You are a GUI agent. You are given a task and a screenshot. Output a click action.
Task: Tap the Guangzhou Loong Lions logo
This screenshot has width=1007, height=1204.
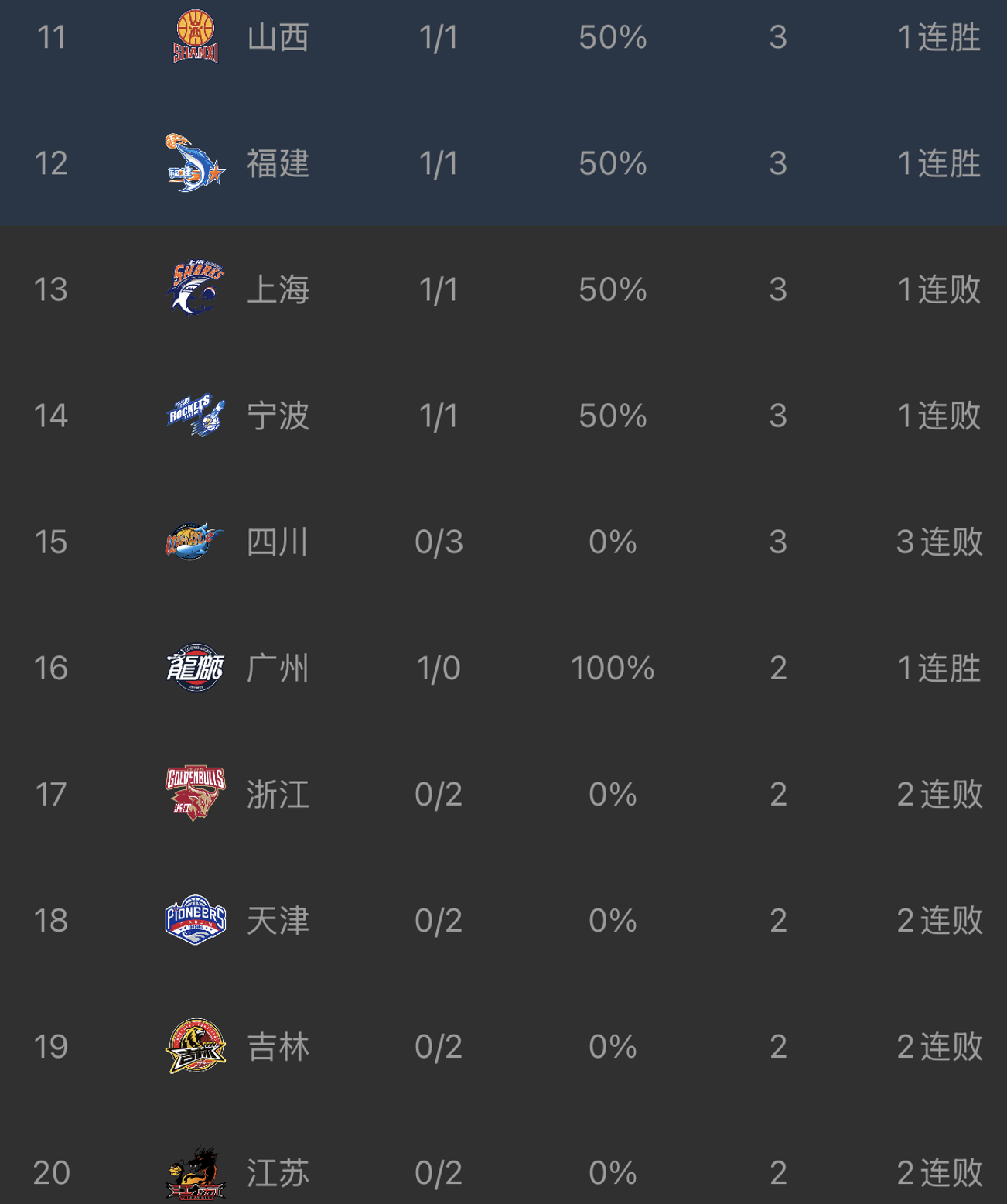click(x=196, y=668)
